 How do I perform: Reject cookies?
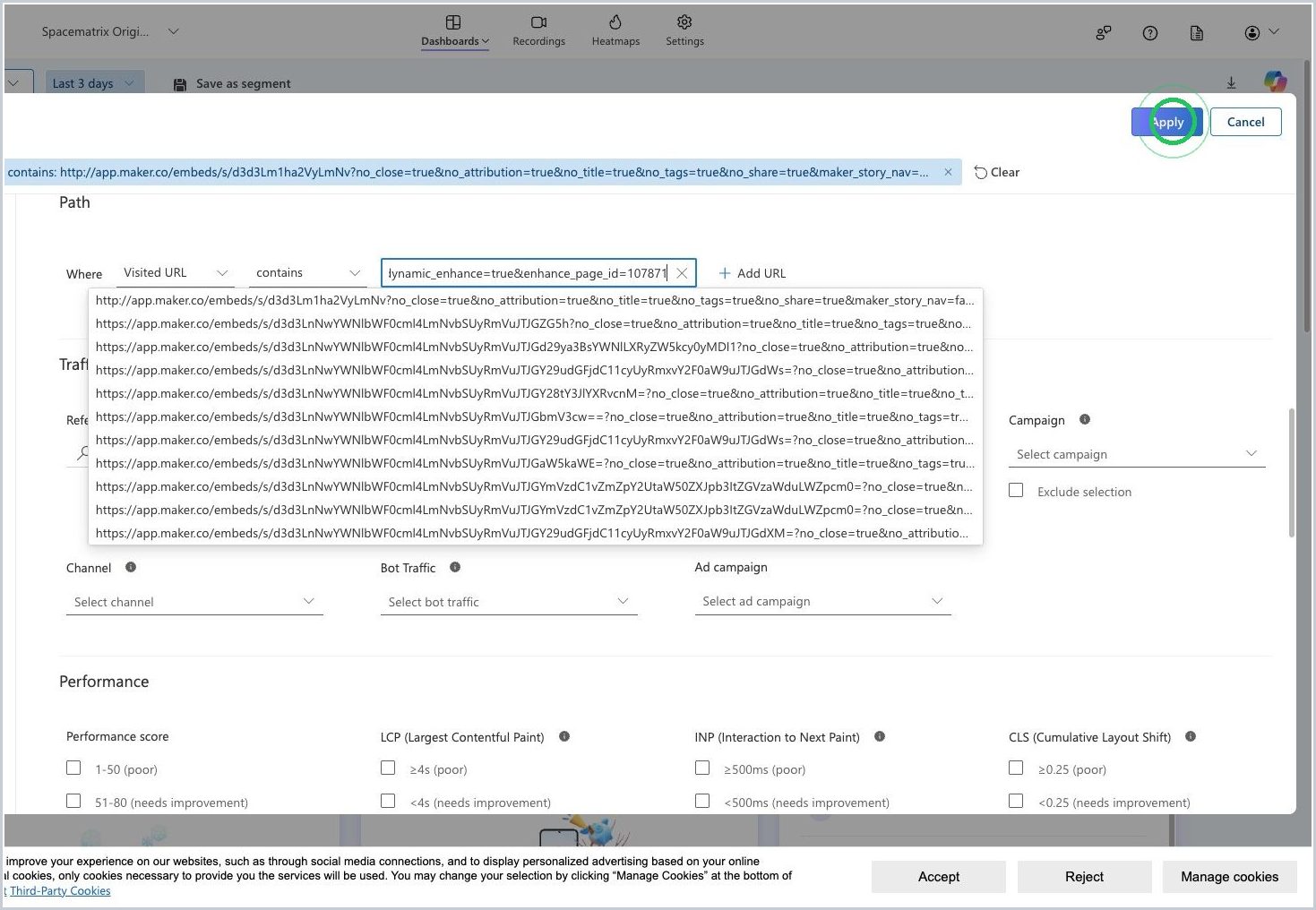(1084, 877)
